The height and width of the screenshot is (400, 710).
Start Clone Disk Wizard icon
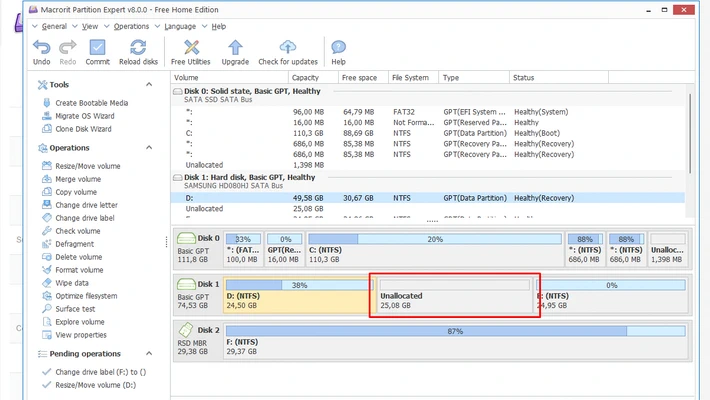tap(46, 129)
